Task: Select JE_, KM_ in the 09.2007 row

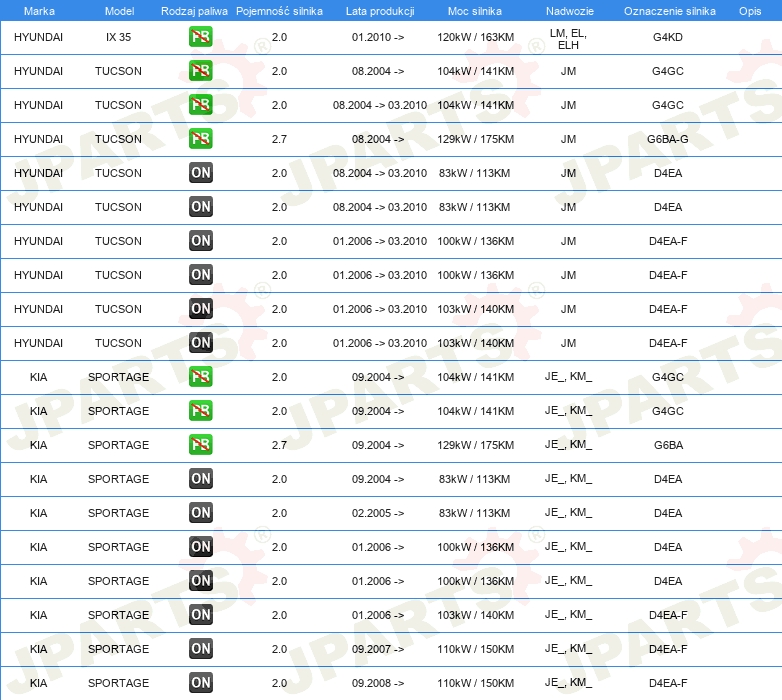Action: (568, 649)
